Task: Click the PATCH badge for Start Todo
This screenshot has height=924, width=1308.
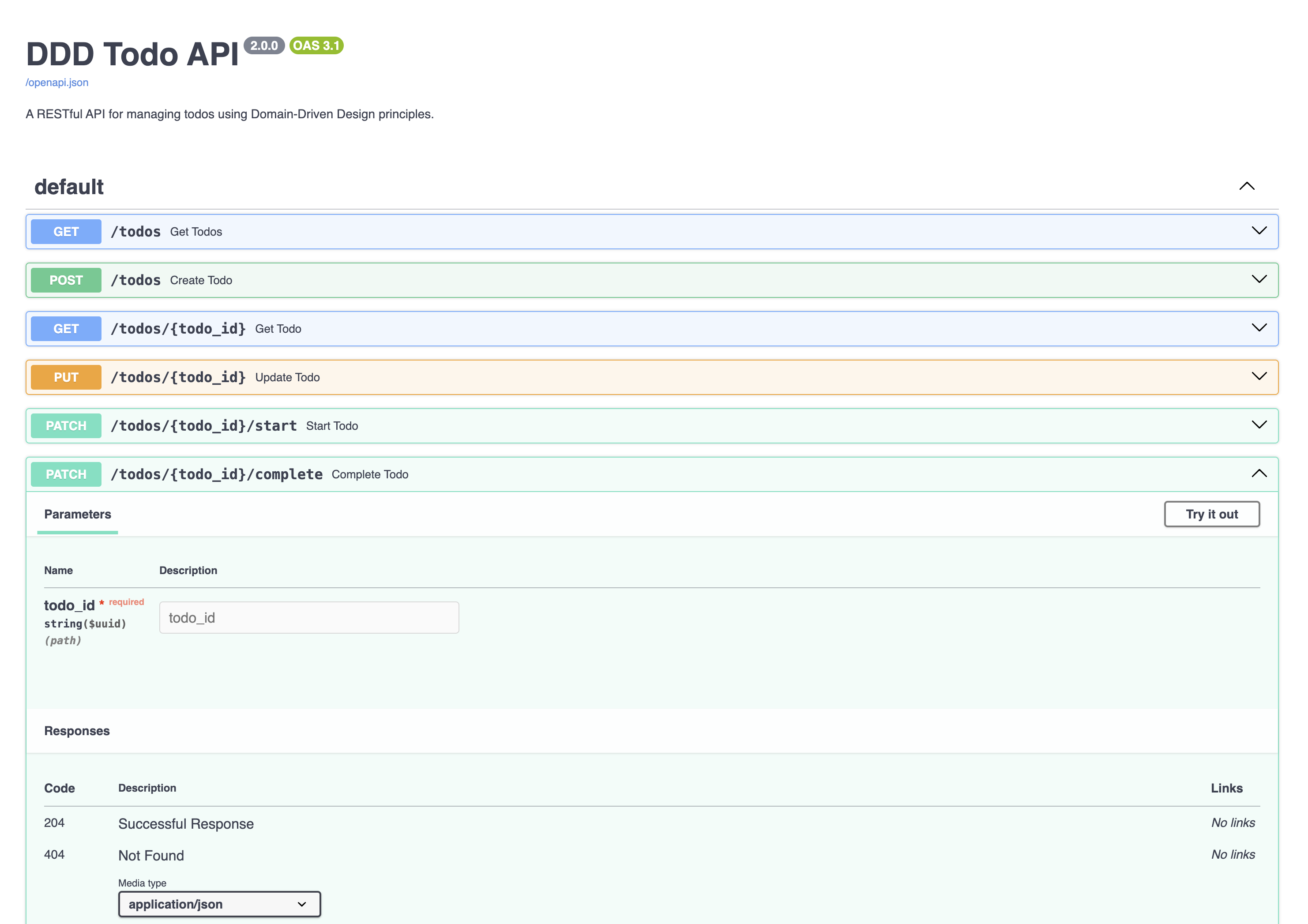Action: coord(66,425)
